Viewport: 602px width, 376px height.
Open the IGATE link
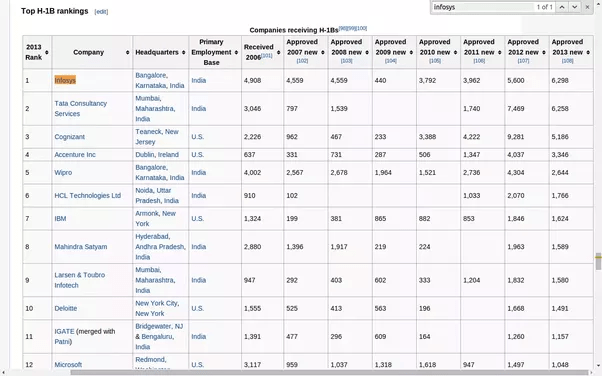[x=64, y=331]
